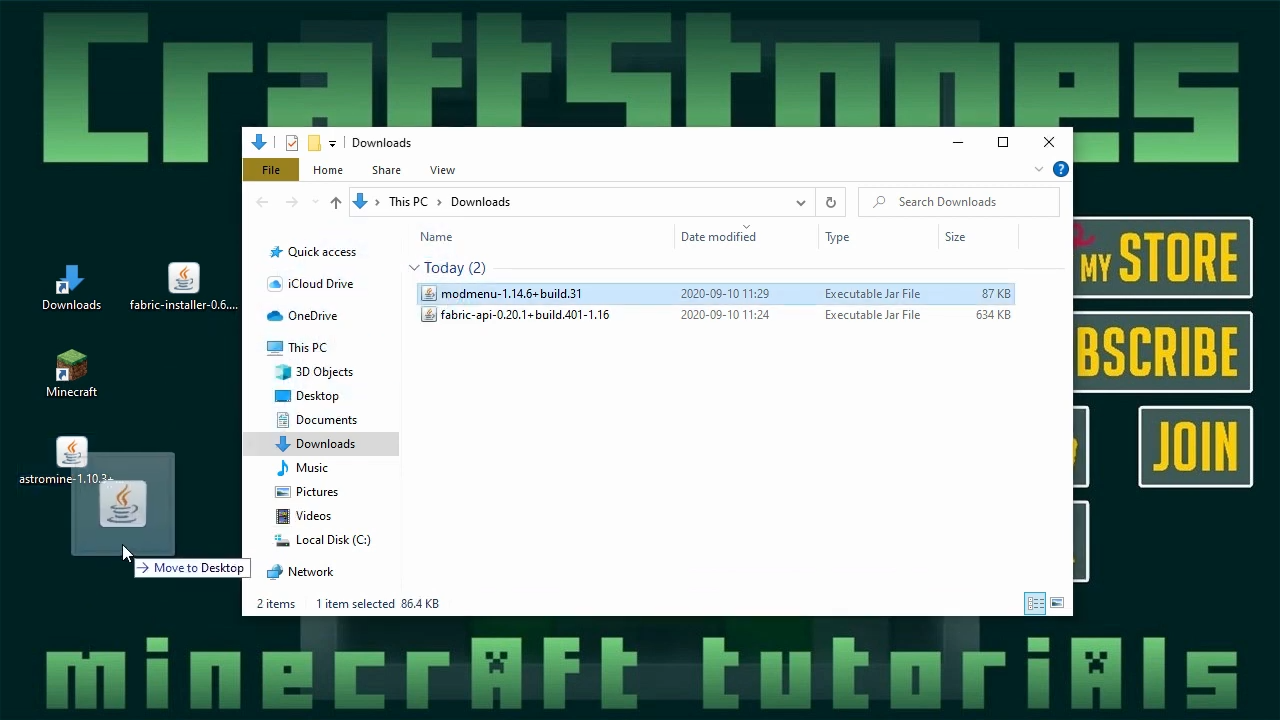Image resolution: width=1280 pixels, height=720 pixels.
Task: Open recent locations dropdown arrow
Action: [315, 202]
